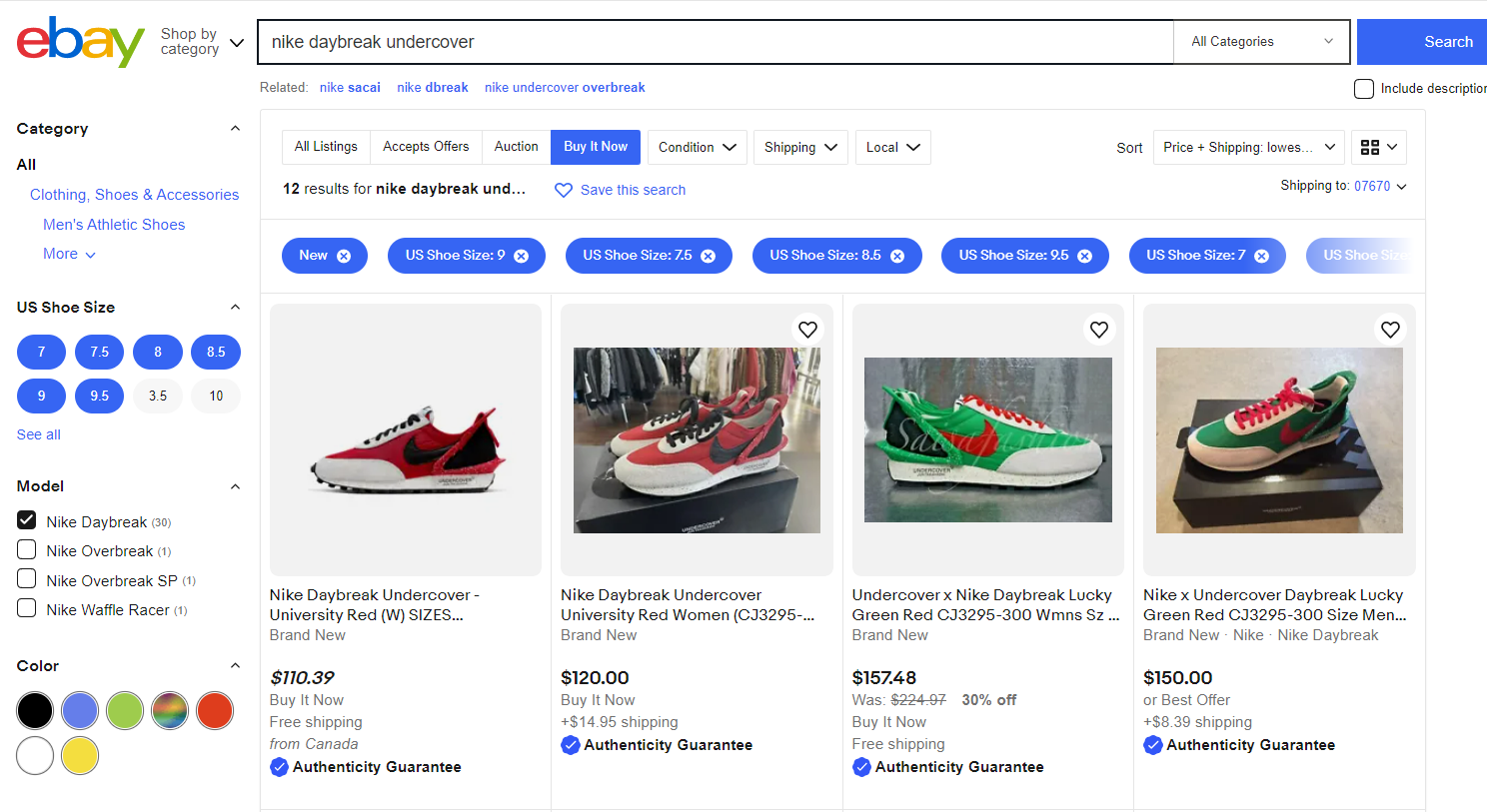Deselect shoe size 8 in the sidebar
This screenshot has height=812, width=1487.
tap(158, 352)
